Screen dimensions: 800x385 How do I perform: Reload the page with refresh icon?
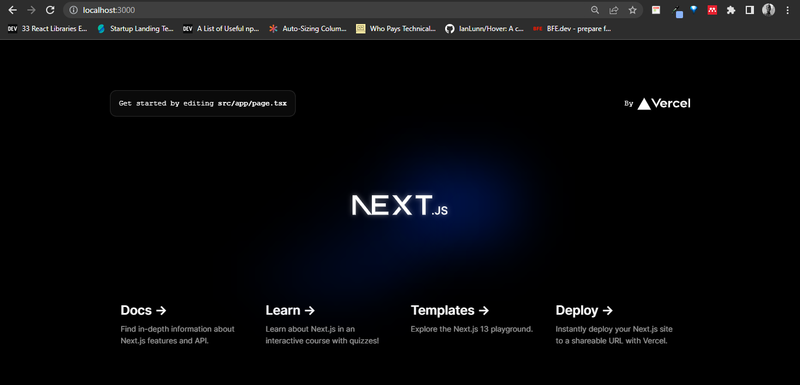50,10
